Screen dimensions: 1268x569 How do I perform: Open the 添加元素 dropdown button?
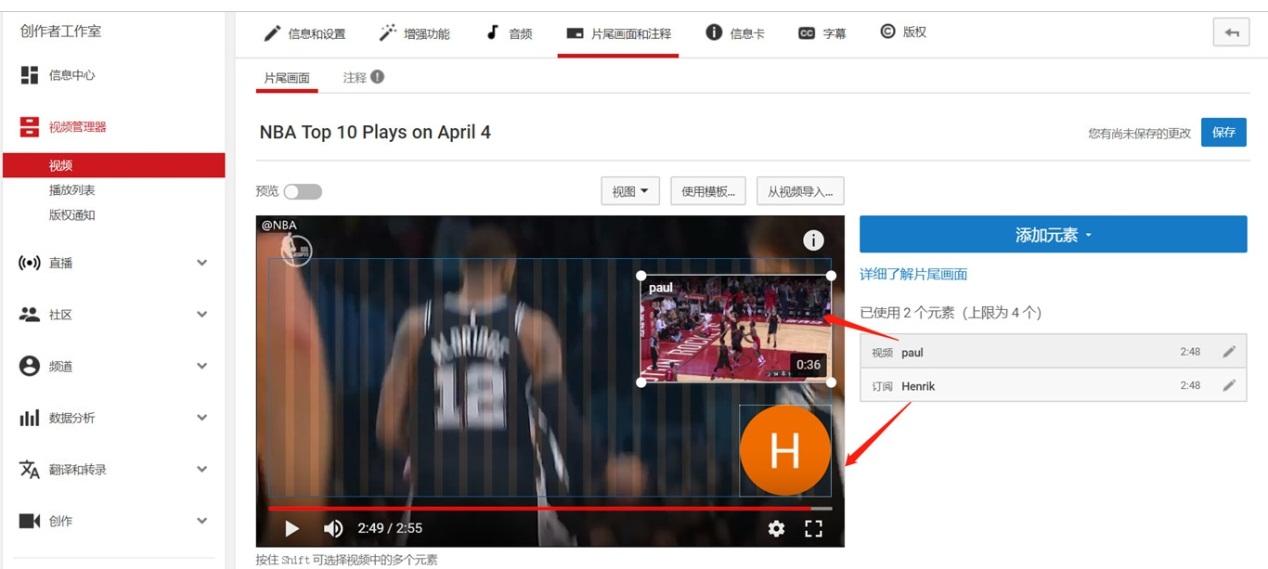[x=1053, y=235]
